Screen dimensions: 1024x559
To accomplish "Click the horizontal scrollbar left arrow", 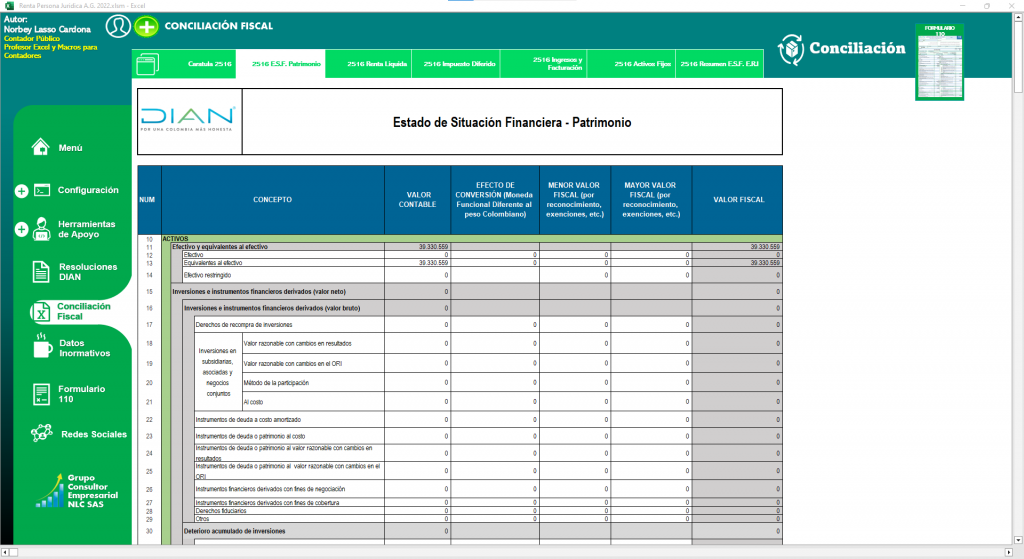I will [x=5, y=552].
